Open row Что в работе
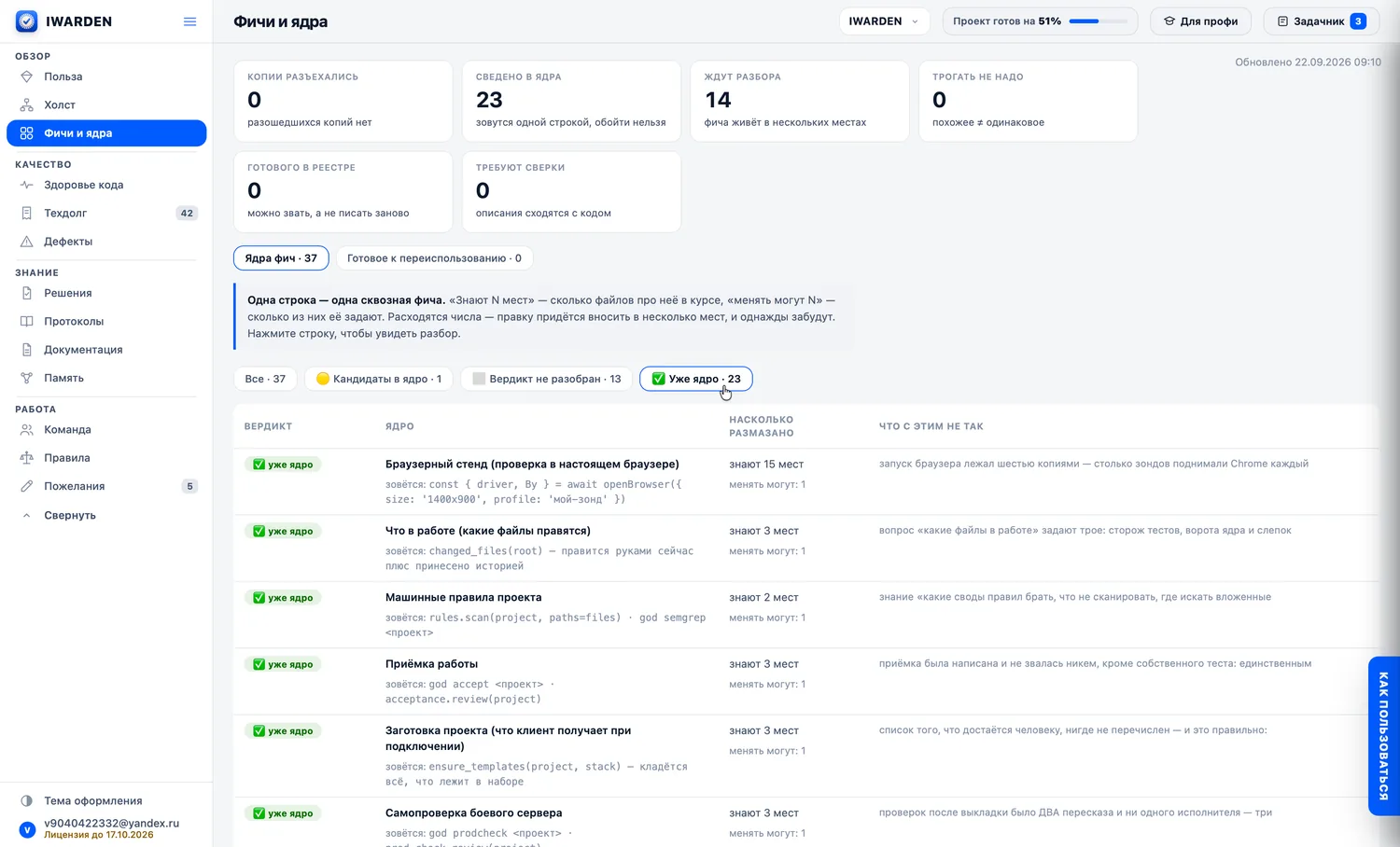Viewport: 1400px width, 847px height. (805, 548)
